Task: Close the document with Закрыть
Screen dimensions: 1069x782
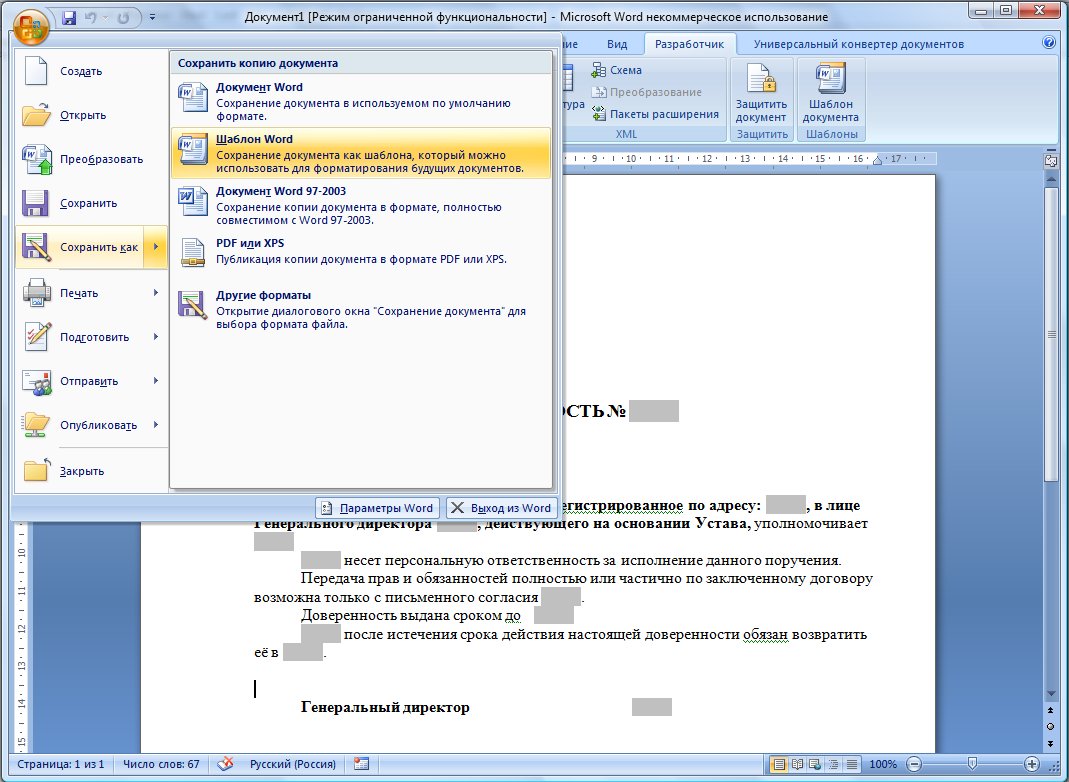Action: tap(91, 471)
